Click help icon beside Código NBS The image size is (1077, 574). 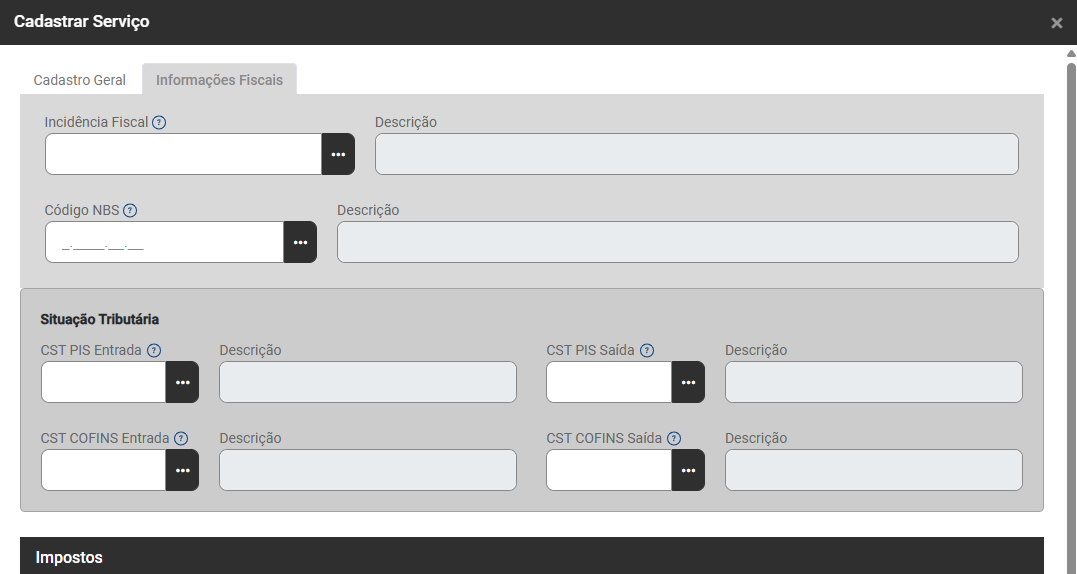point(130,210)
